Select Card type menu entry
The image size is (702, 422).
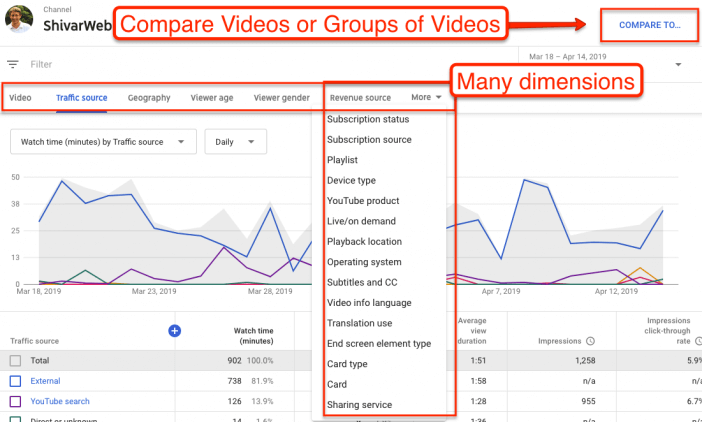coord(347,364)
